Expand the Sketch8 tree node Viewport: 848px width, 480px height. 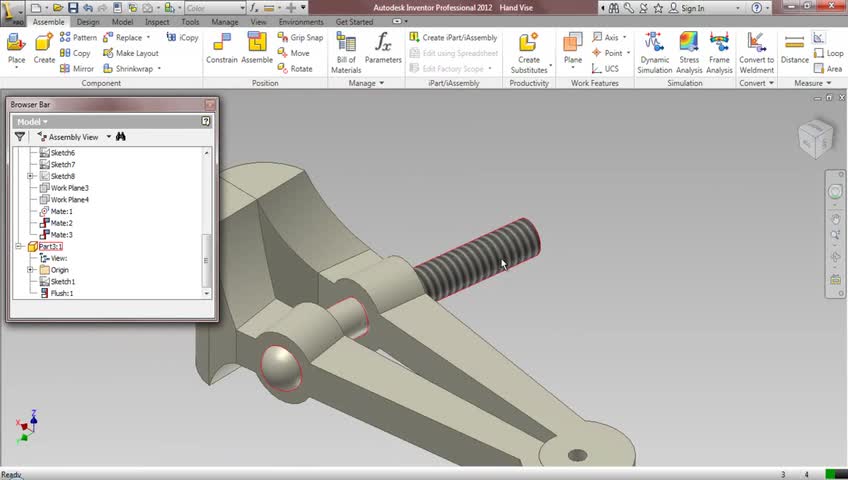click(x=31, y=176)
